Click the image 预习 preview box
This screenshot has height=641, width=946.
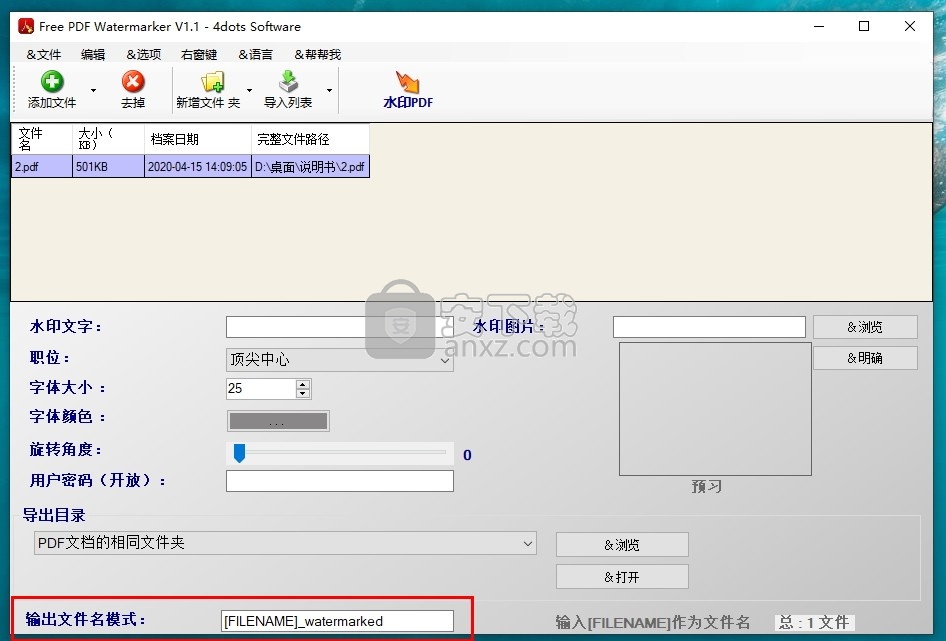tap(715, 409)
